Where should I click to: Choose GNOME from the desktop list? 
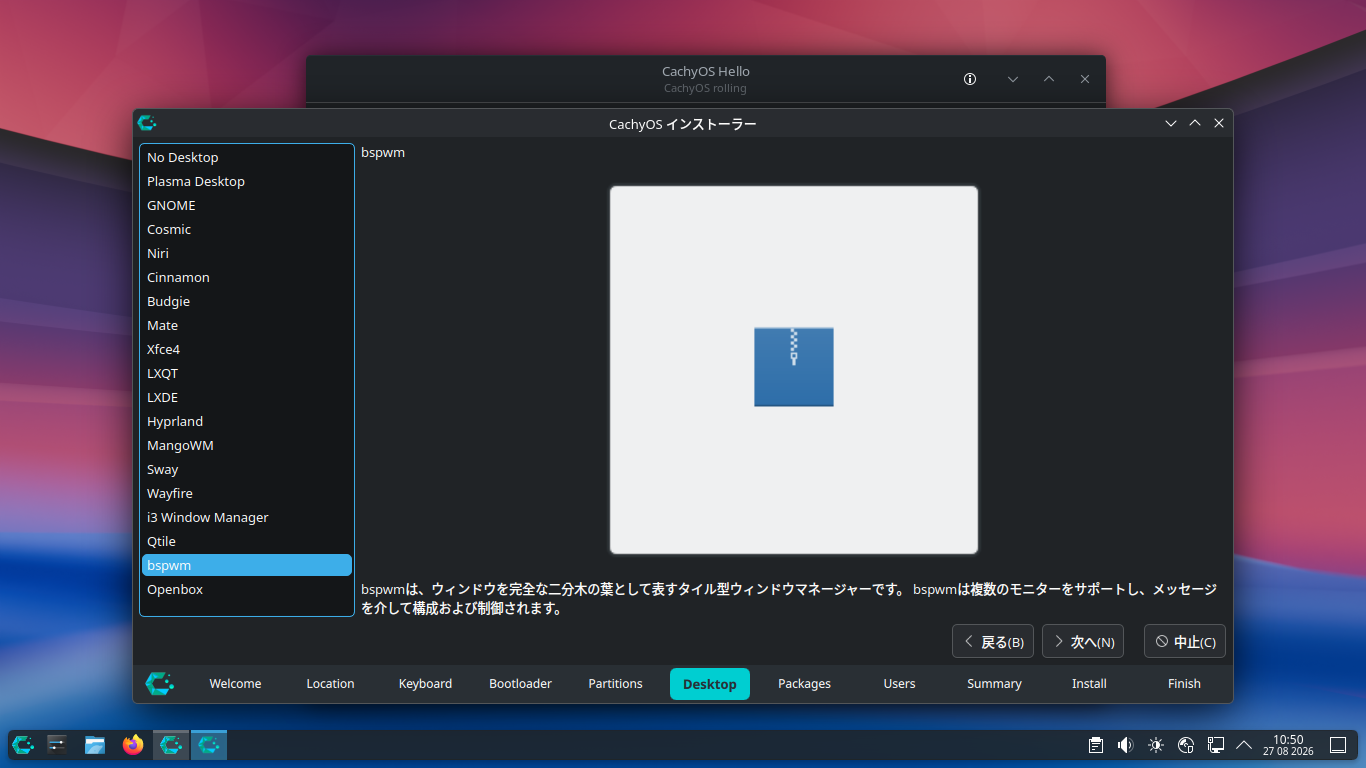[x=247, y=205]
